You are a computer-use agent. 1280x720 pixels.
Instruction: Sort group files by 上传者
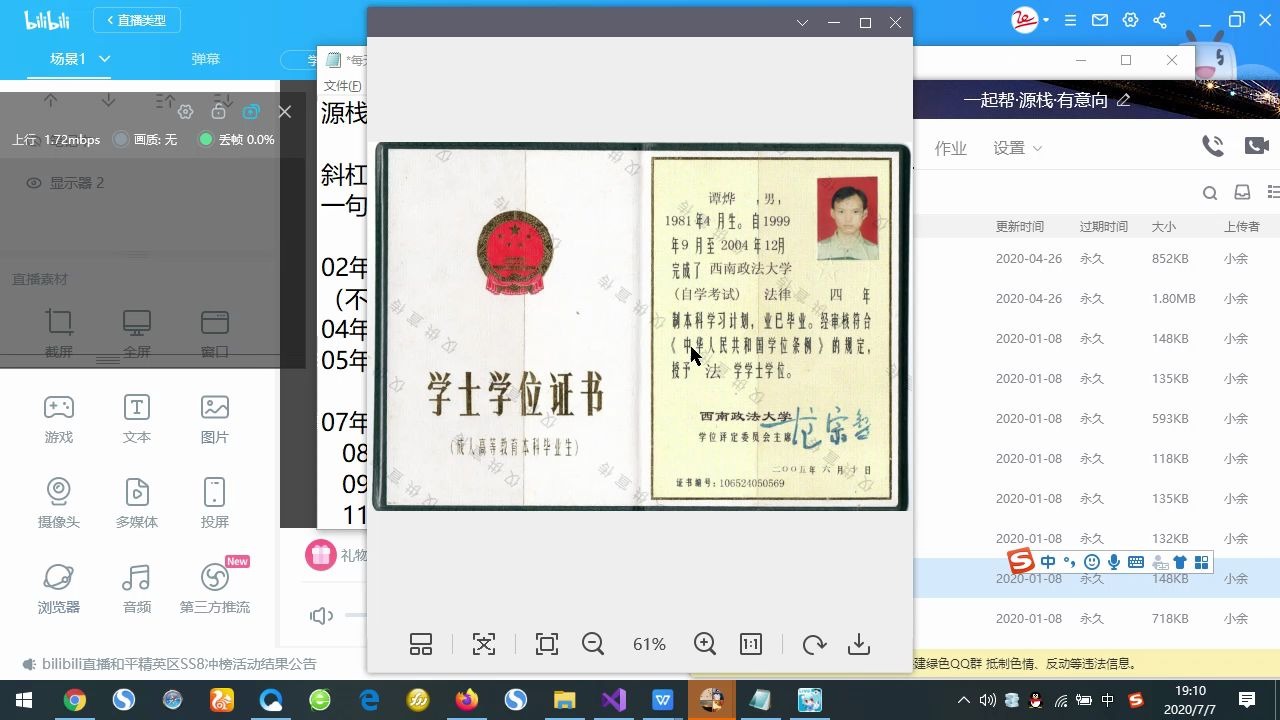[1242, 227]
